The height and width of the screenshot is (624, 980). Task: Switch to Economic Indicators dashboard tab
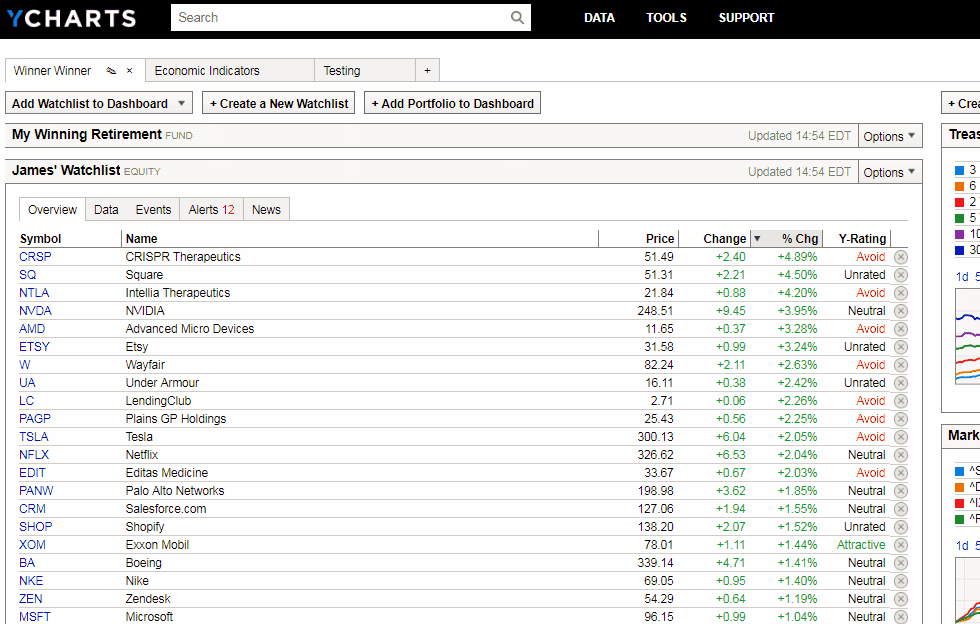click(229, 71)
